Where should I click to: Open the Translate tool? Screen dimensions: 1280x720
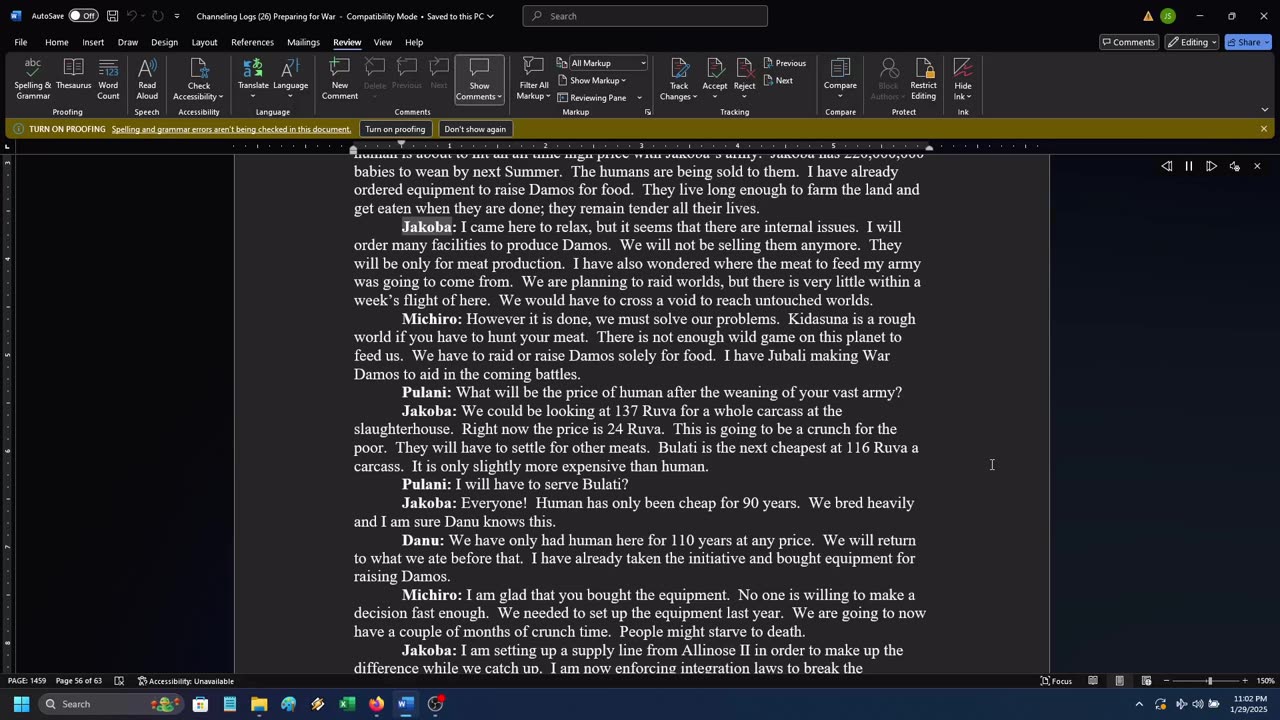253,78
